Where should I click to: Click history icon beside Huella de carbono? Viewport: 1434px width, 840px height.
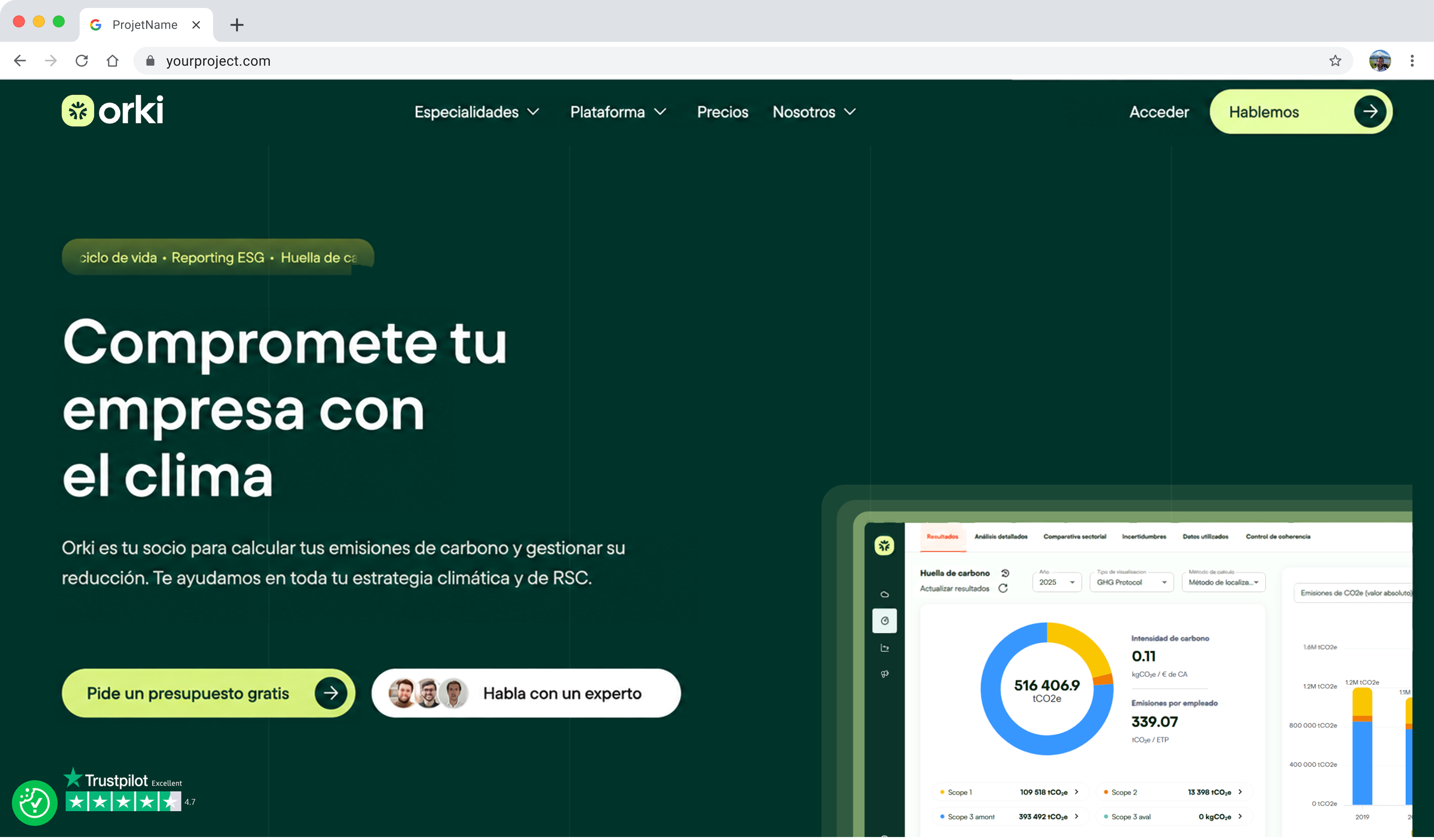click(1005, 574)
